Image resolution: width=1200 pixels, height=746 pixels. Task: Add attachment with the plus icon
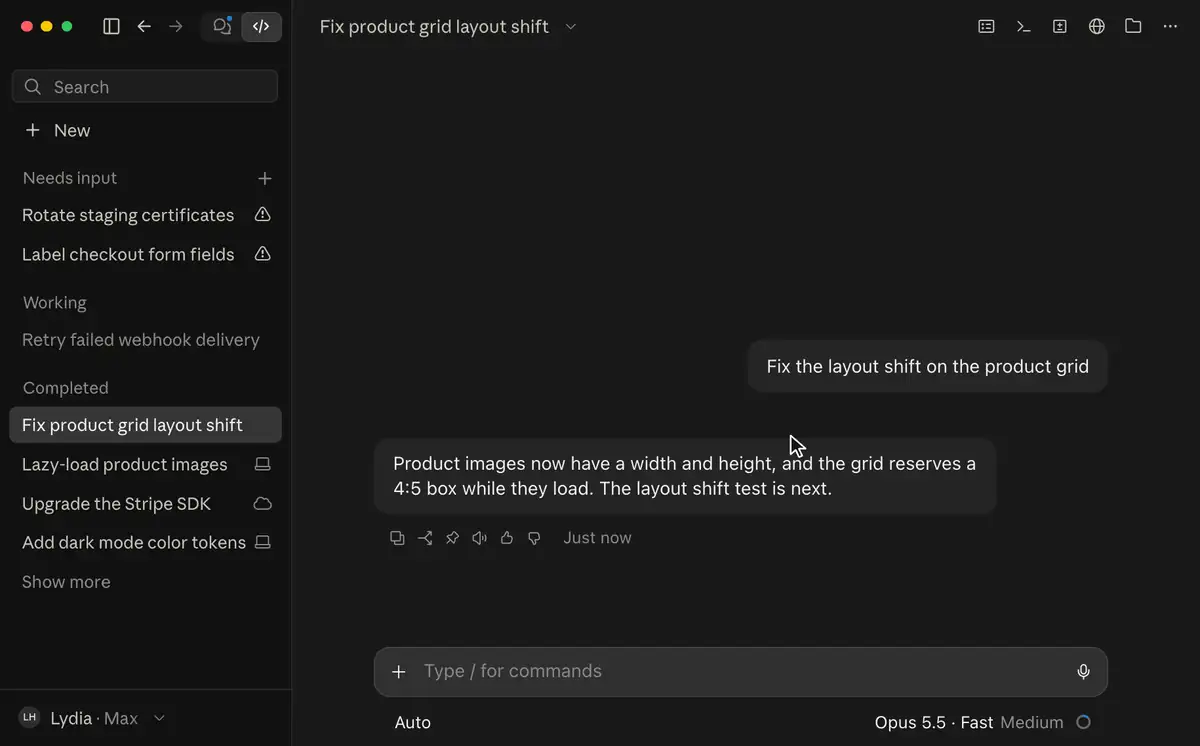point(399,672)
